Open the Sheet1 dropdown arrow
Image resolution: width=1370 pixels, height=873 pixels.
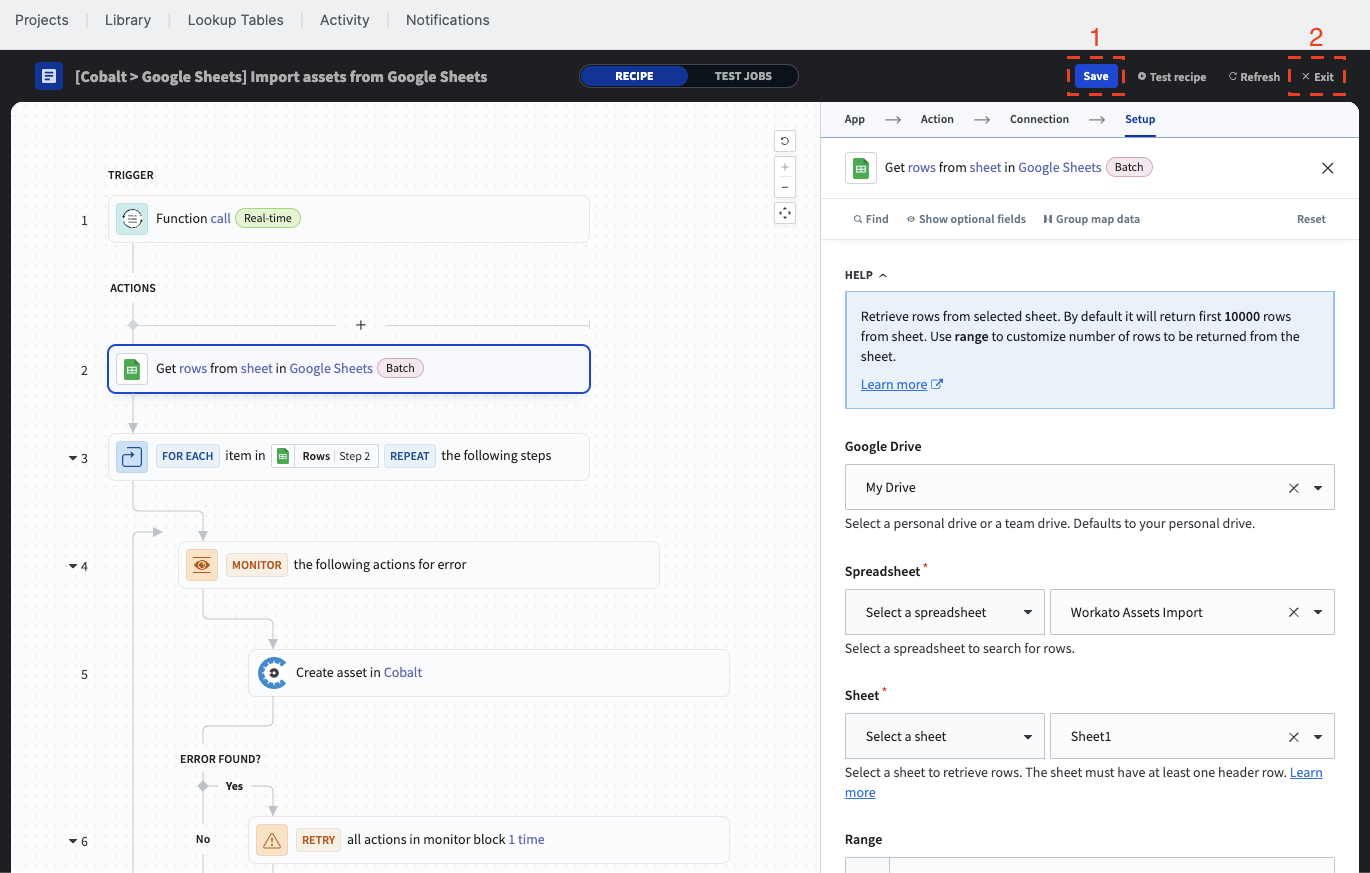1318,737
